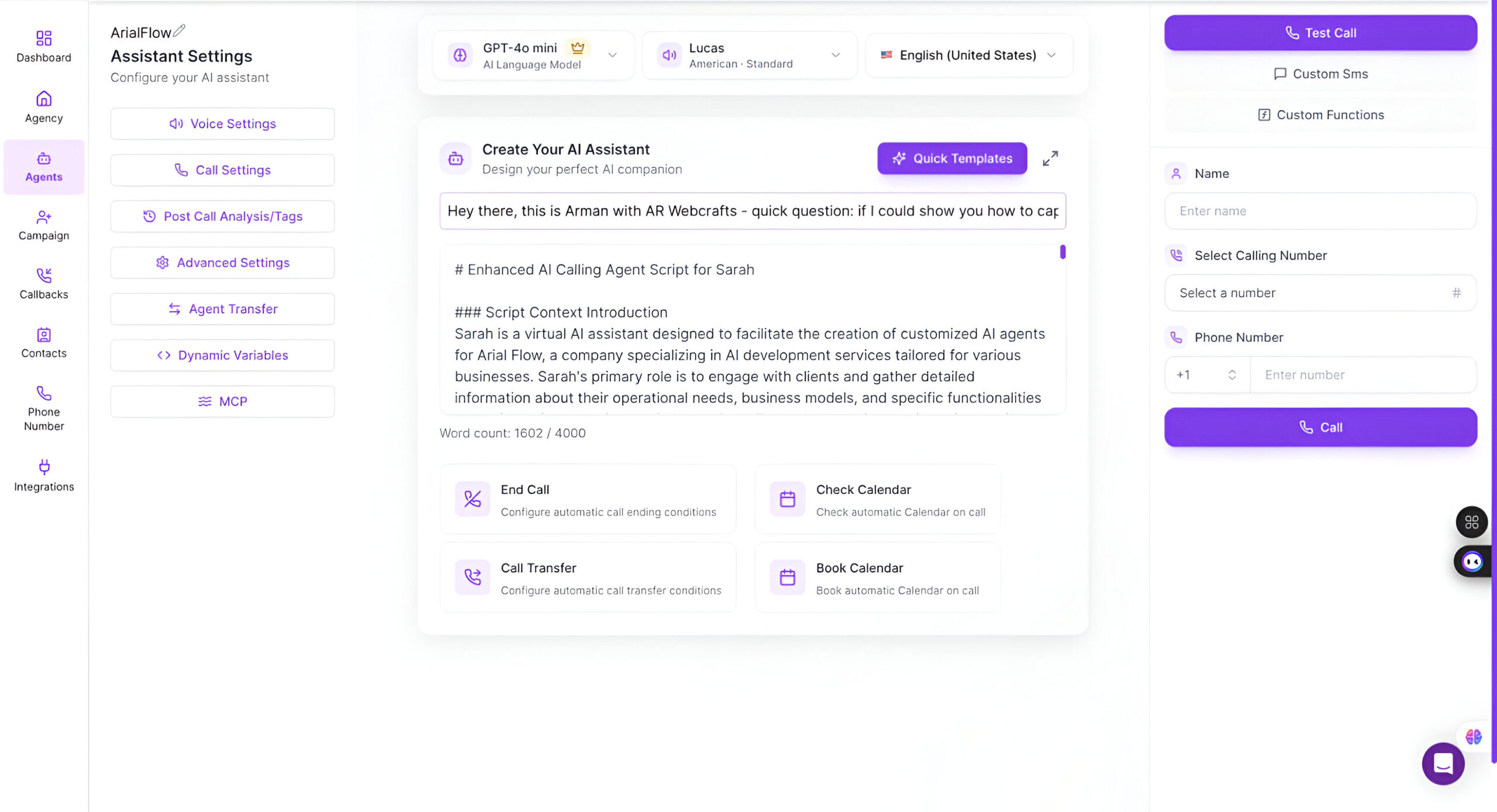Start a Test Call
The height and width of the screenshot is (812, 1497).
pyautogui.click(x=1320, y=33)
